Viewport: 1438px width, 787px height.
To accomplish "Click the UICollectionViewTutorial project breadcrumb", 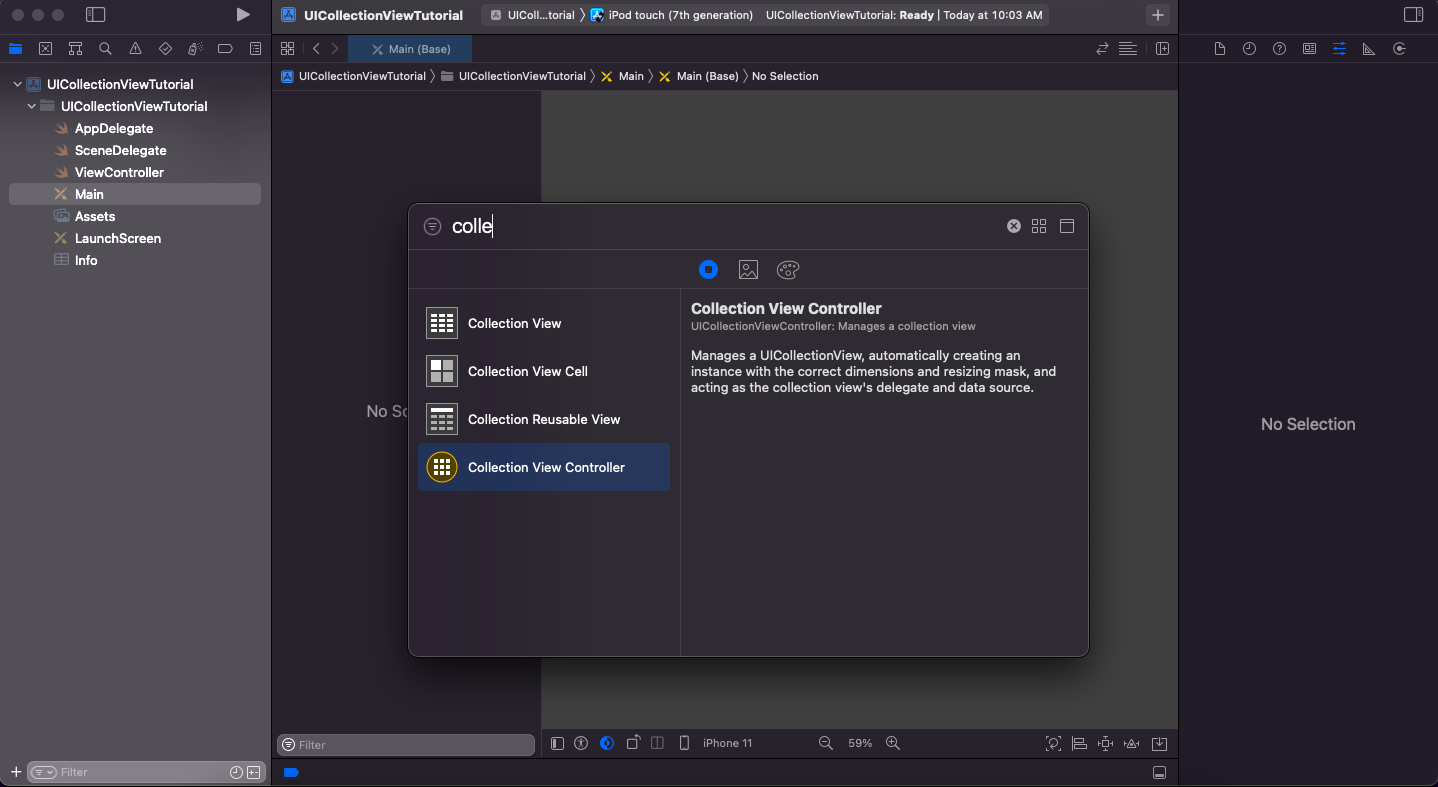I will [354, 76].
